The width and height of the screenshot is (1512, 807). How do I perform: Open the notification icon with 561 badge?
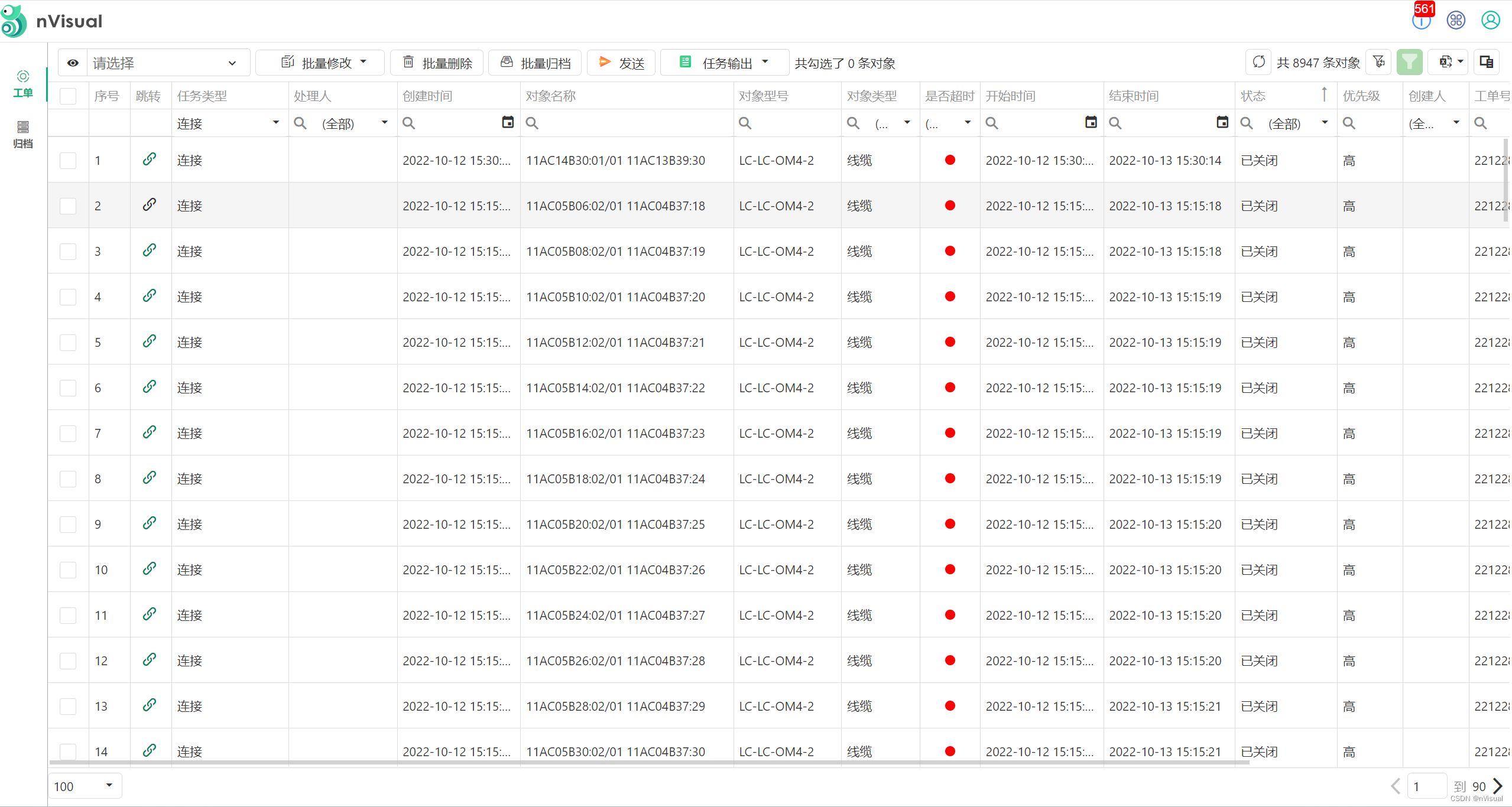tap(1421, 20)
